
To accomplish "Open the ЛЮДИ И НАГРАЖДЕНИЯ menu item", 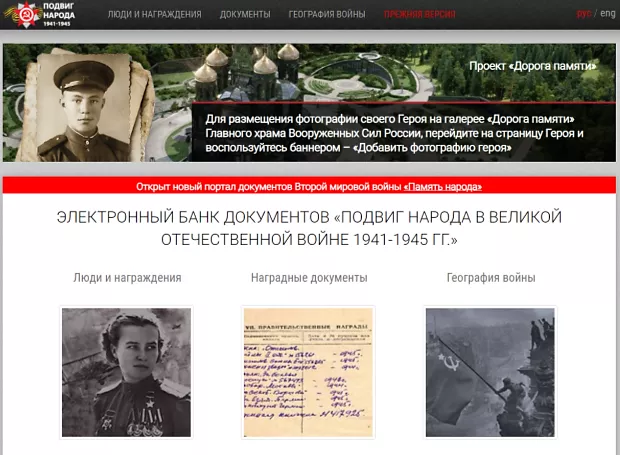I will [155, 15].
